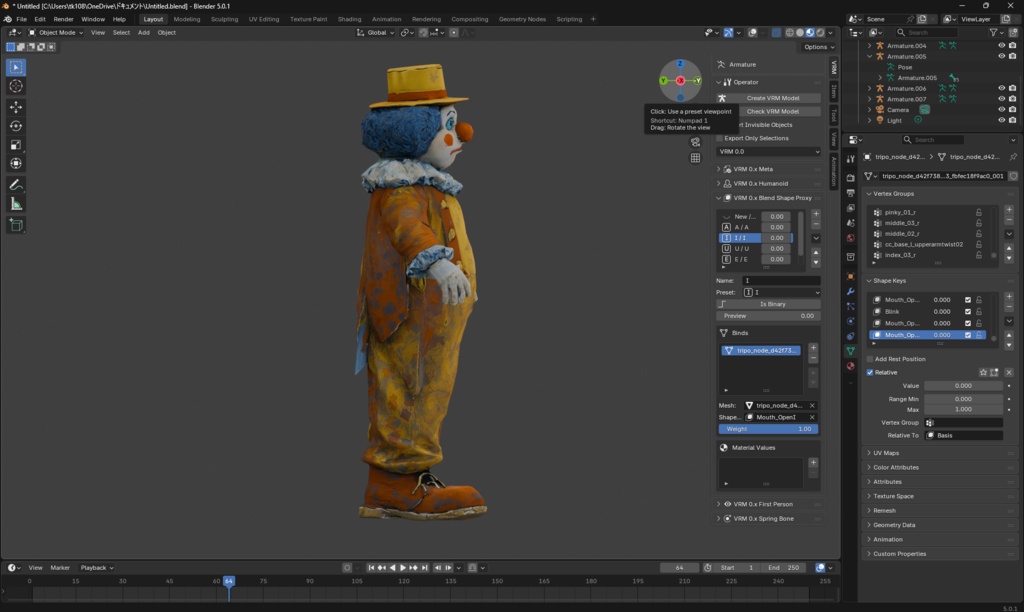The width and height of the screenshot is (1024, 612).
Task: Toggle camera view icon in viewport
Action: pyautogui.click(x=696, y=142)
